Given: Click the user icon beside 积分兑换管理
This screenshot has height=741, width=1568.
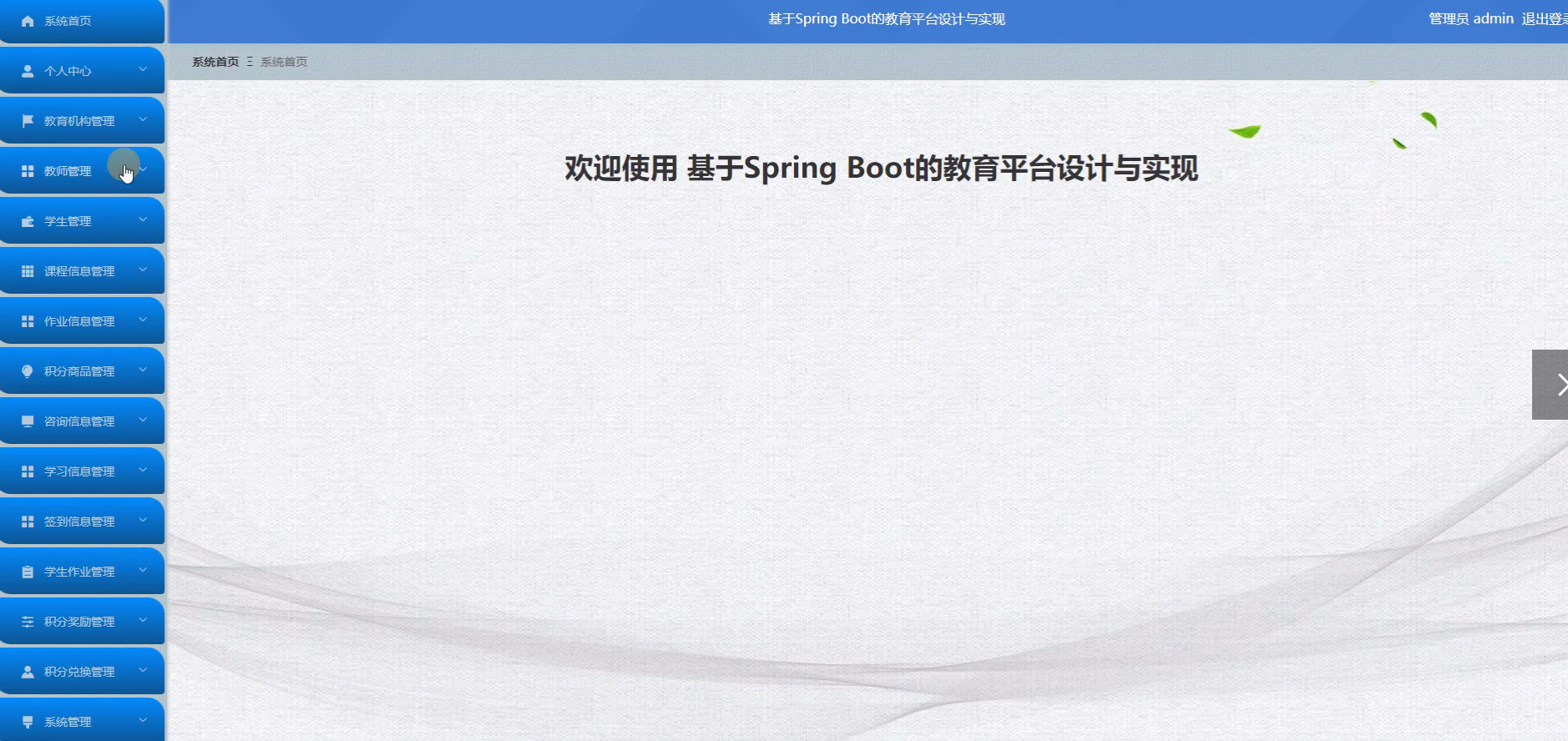Looking at the screenshot, I should coord(28,672).
